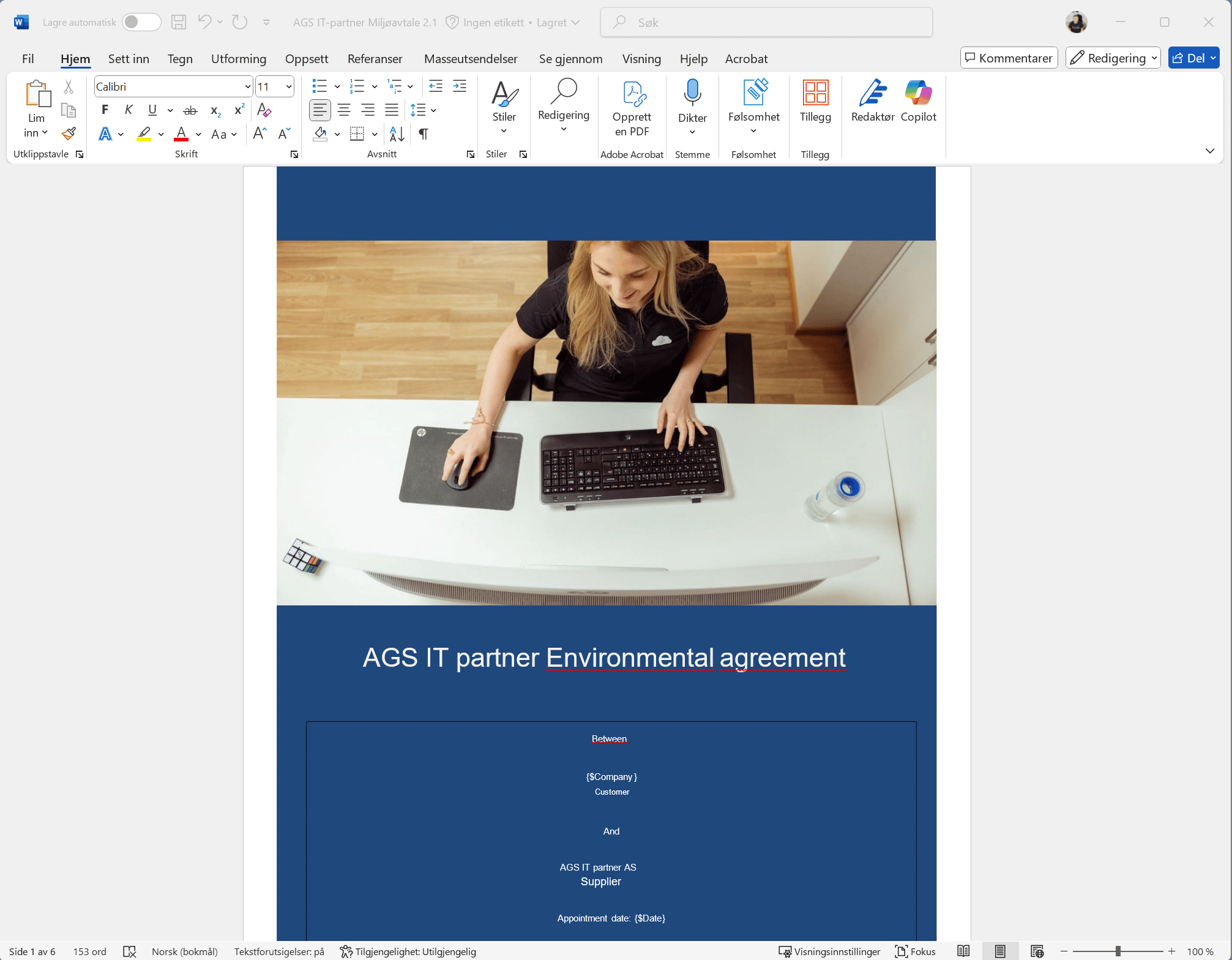1232x960 pixels.
Task: Click the Sort A-Z icon
Action: click(x=397, y=133)
